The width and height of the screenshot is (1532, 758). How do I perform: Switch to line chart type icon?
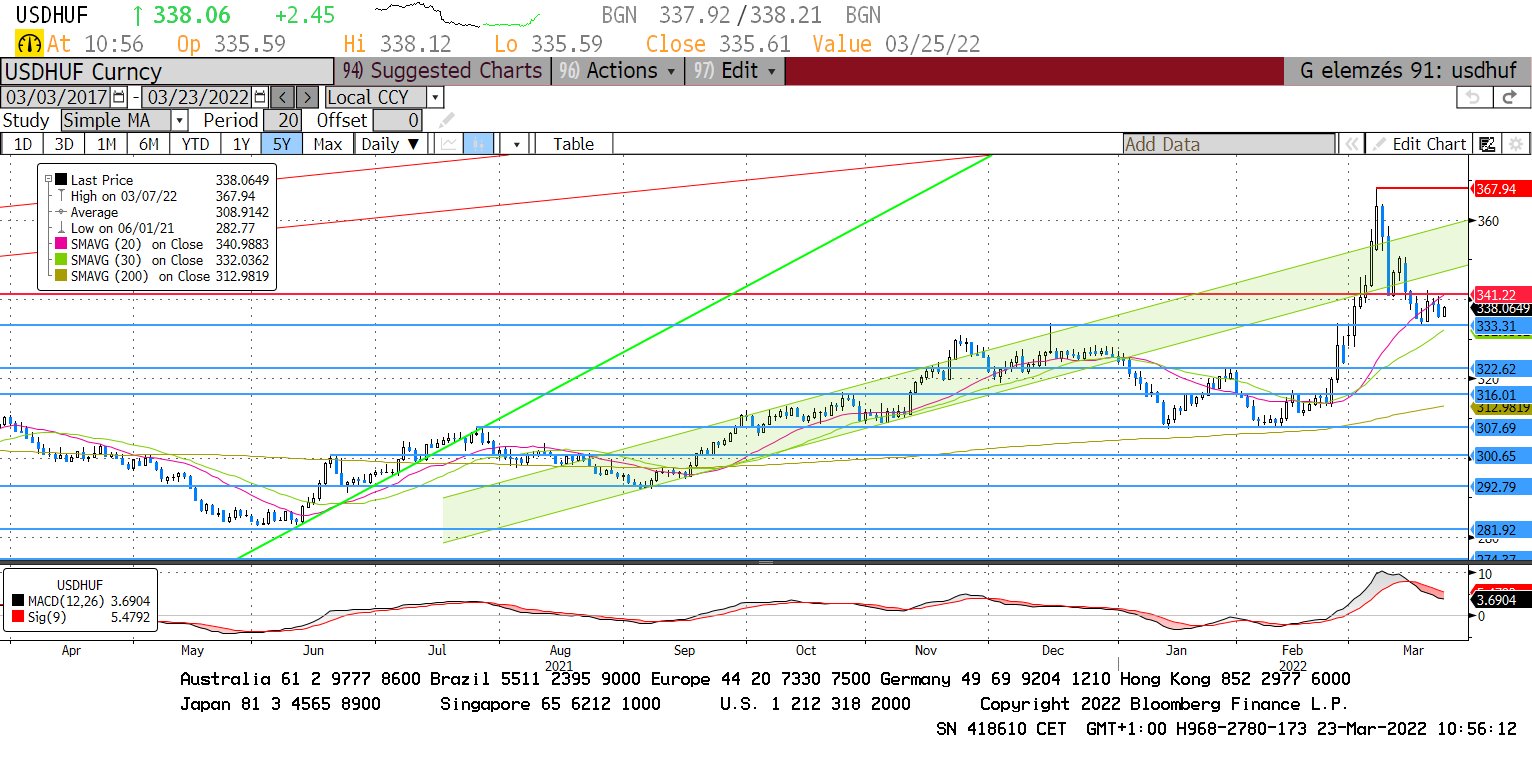[448, 144]
